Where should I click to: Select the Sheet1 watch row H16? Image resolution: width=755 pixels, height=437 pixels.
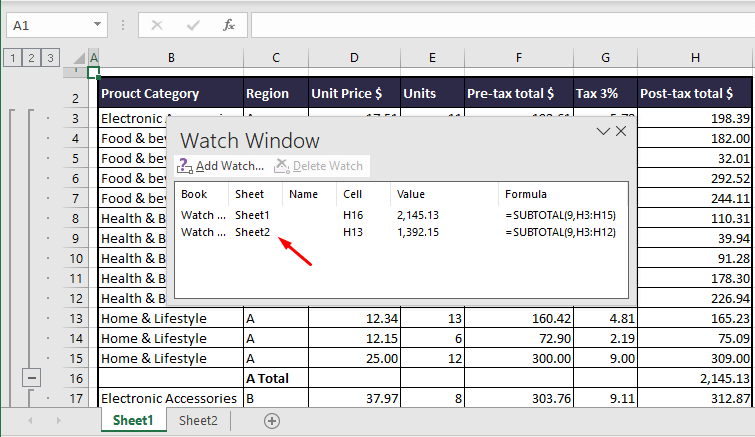401,215
